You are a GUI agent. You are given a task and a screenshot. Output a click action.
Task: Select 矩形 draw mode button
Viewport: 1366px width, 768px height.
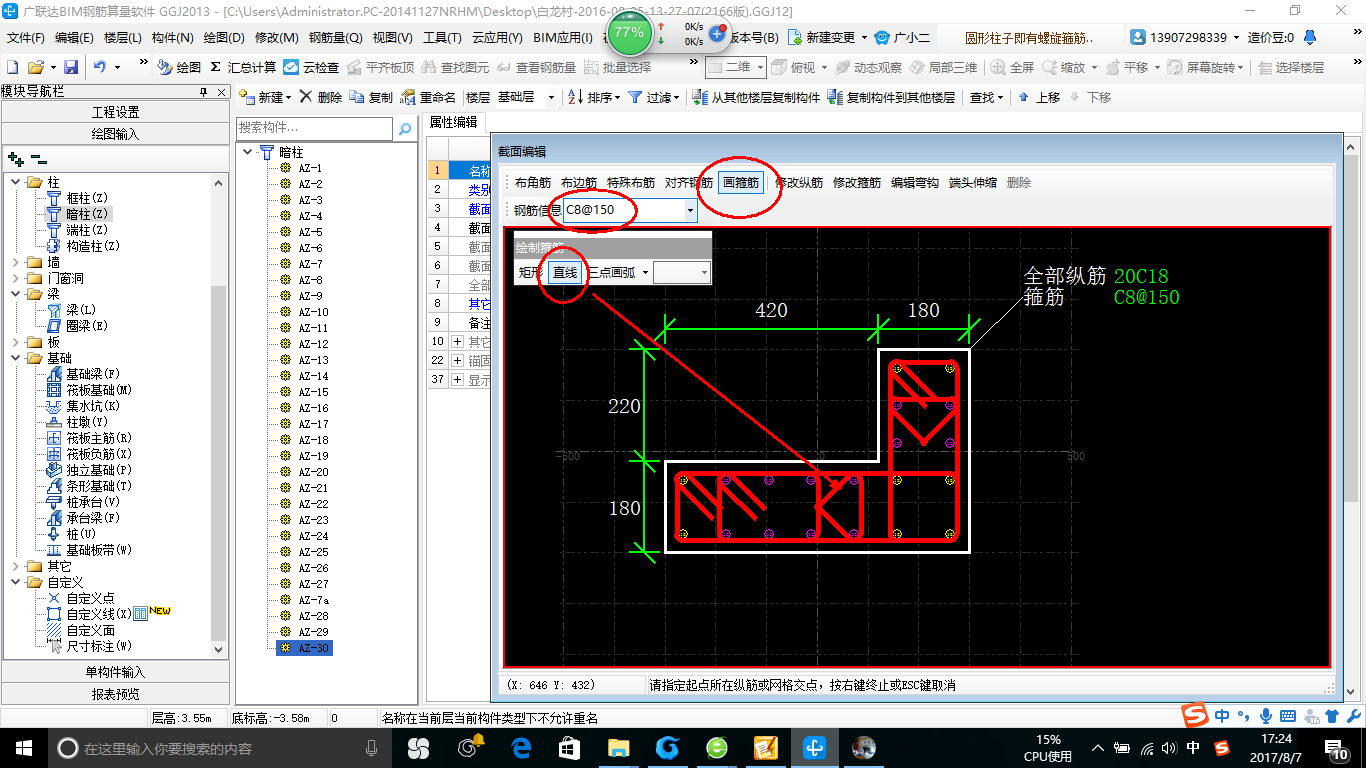point(531,272)
